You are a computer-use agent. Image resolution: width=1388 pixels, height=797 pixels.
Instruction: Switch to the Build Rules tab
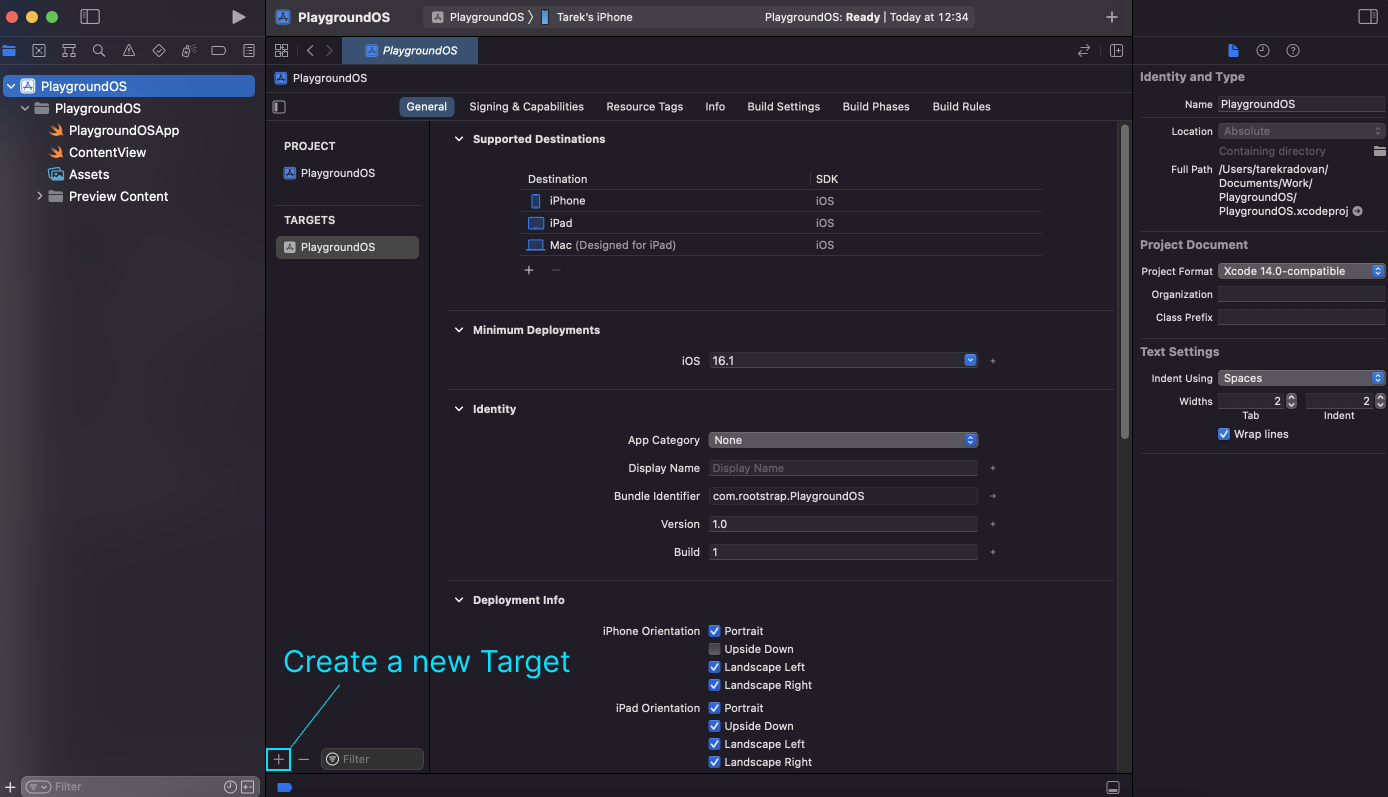(x=962, y=107)
